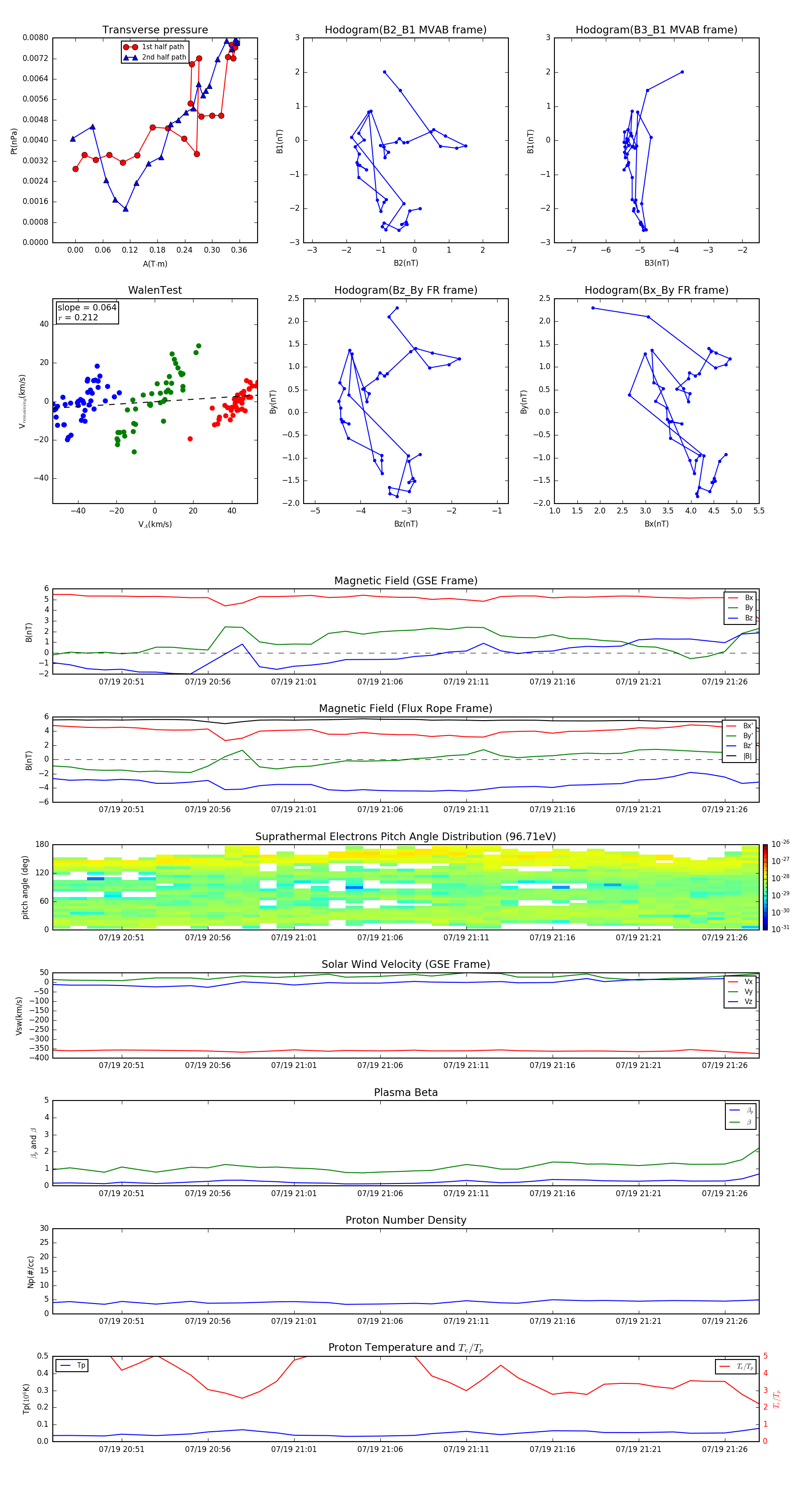Click the By' legend entry in Flux Rope plot
This screenshot has width=812, height=1489.
pyautogui.click(x=739, y=736)
